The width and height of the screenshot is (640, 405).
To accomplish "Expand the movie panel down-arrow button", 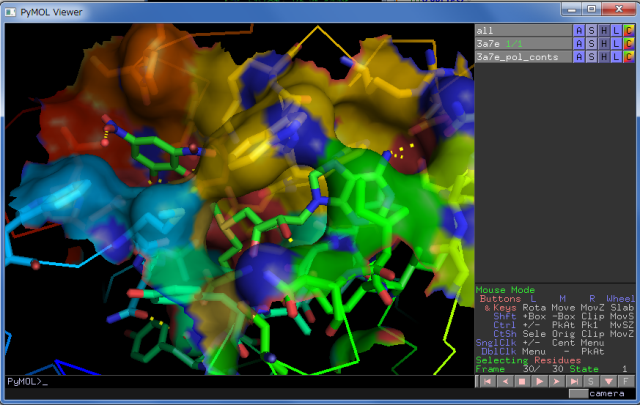I will pyautogui.click(x=607, y=381).
